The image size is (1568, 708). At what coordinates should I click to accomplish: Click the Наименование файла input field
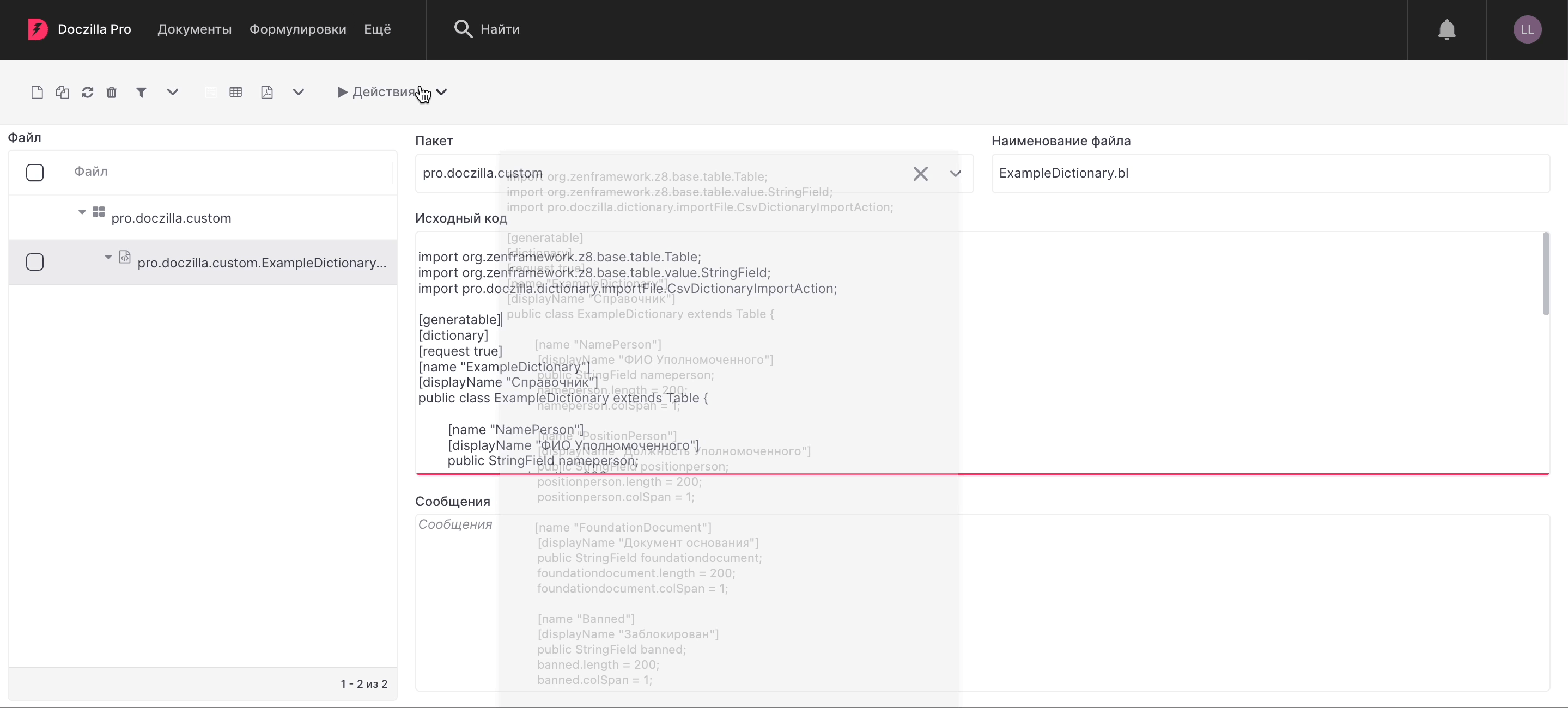[1271, 173]
